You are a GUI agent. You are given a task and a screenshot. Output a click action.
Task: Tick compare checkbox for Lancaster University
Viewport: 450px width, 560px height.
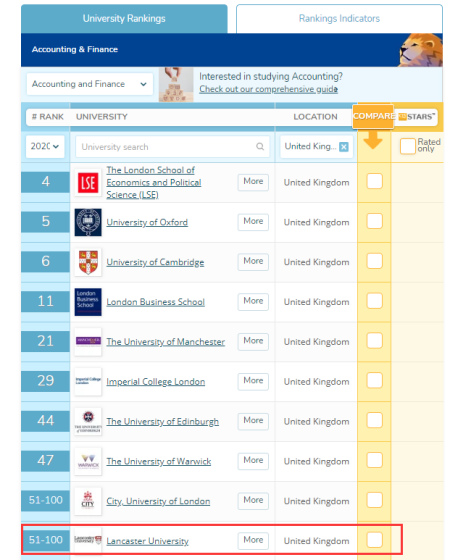coord(374,540)
